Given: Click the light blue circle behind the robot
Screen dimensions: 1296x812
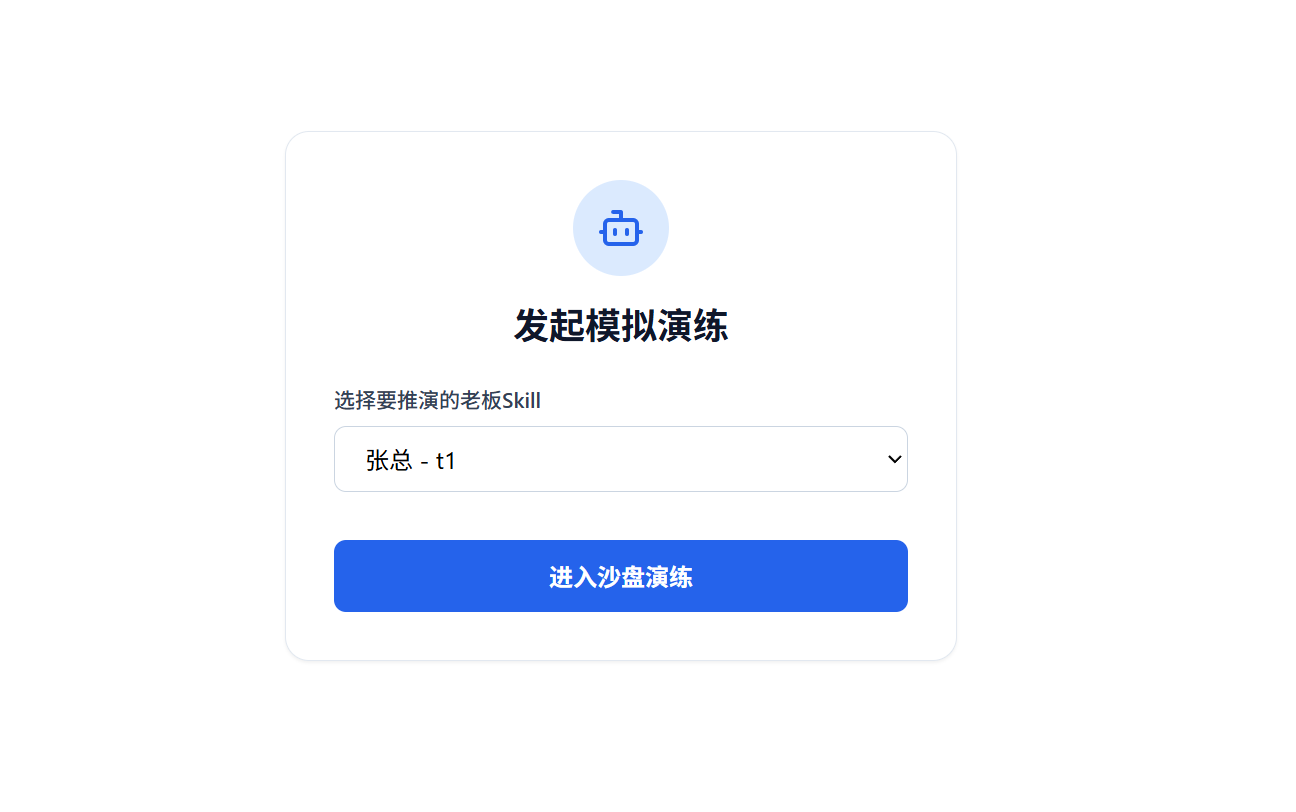Looking at the screenshot, I should [x=621, y=228].
